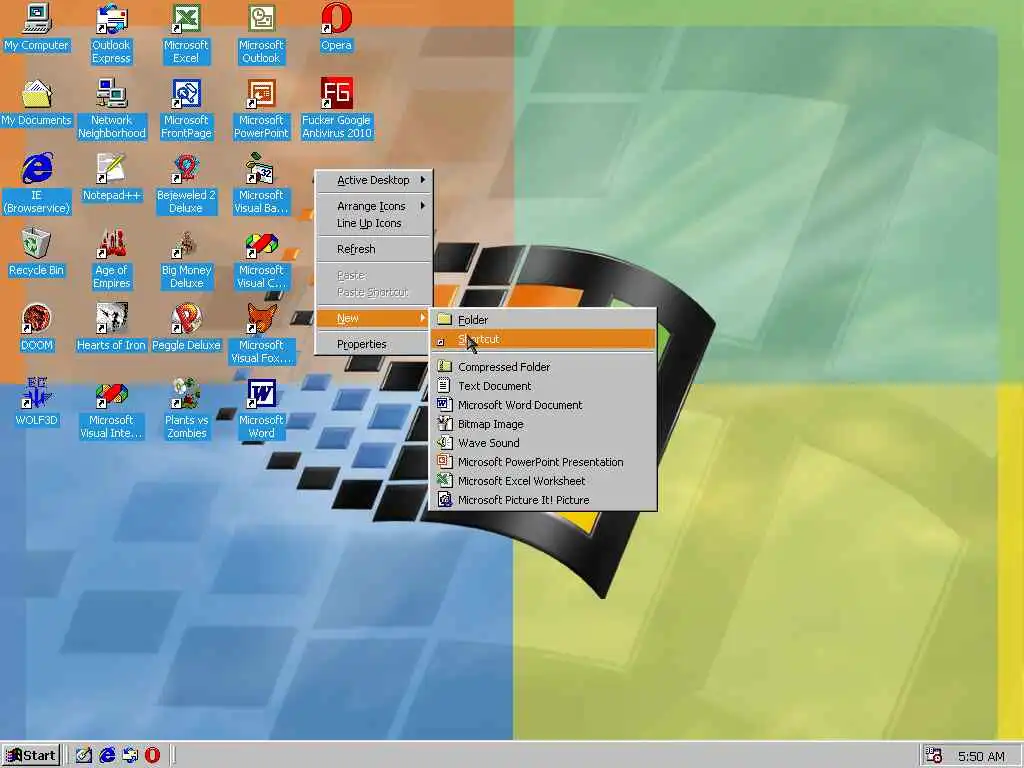Launch Internet Explorer from quick launch

click(107, 756)
